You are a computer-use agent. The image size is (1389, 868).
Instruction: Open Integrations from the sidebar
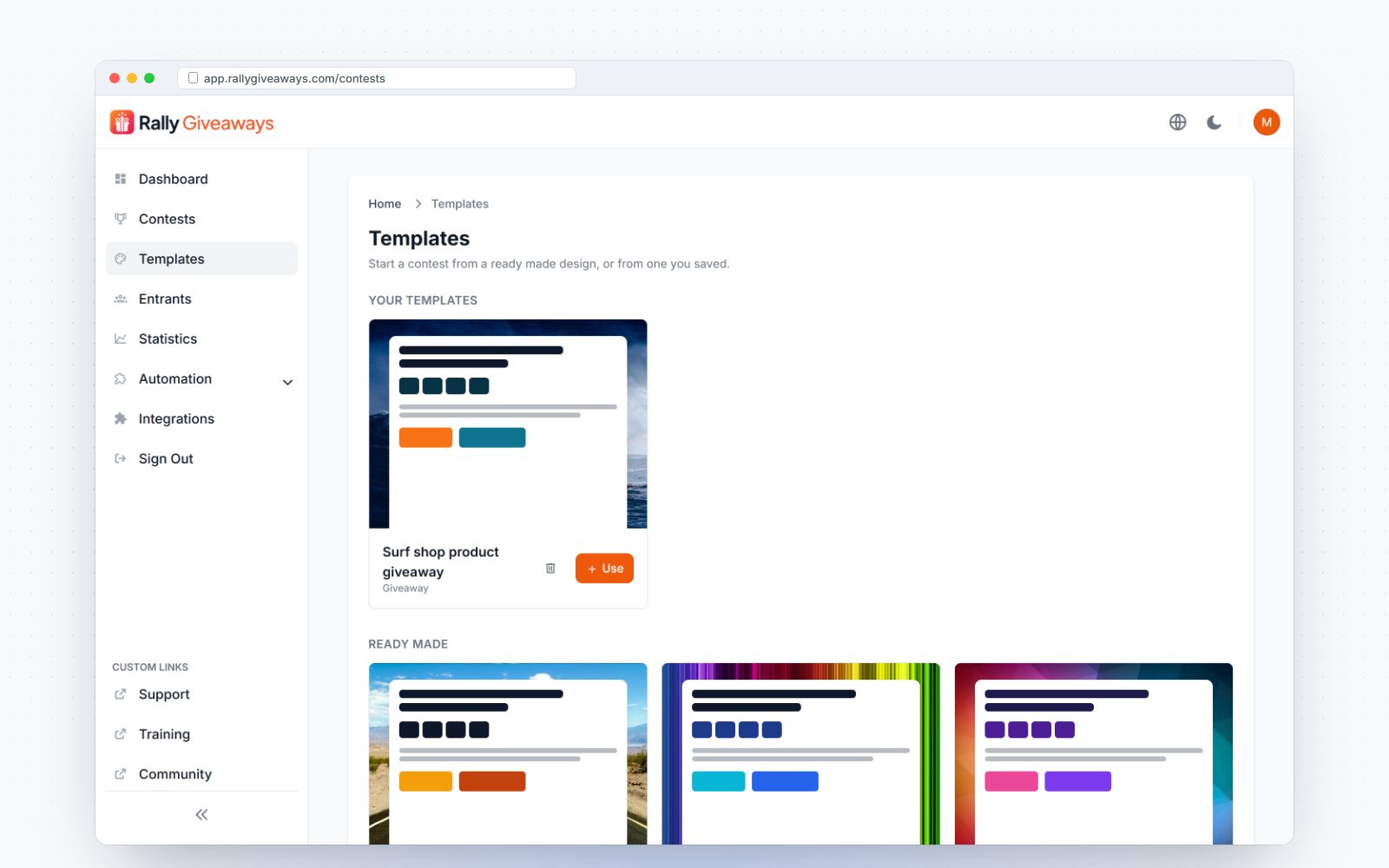201,418
